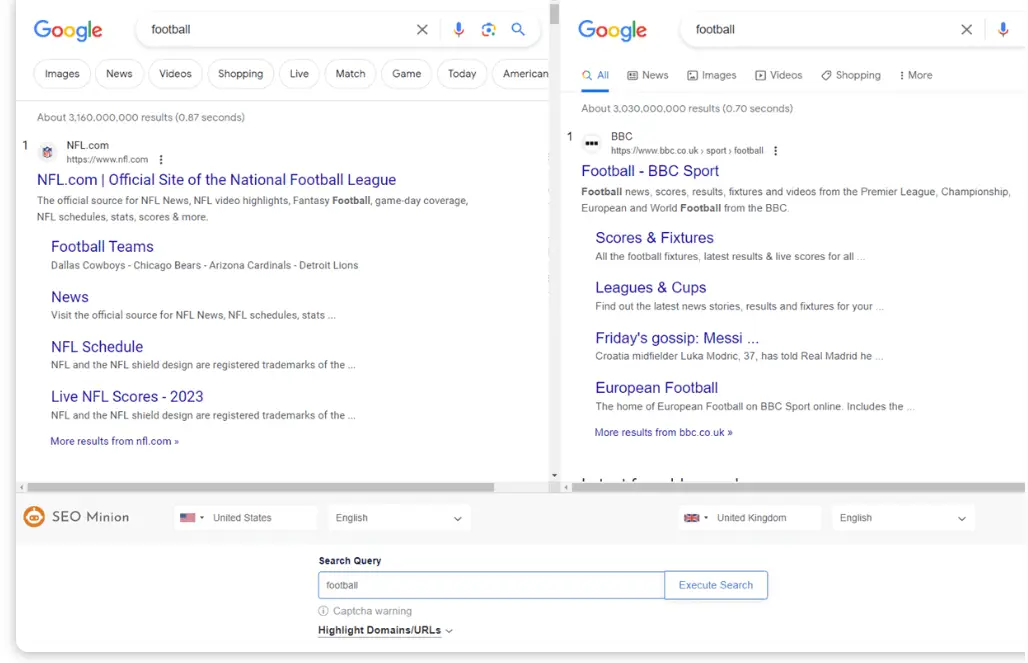
Task: Clear the right pane search box
Action: [x=966, y=30]
